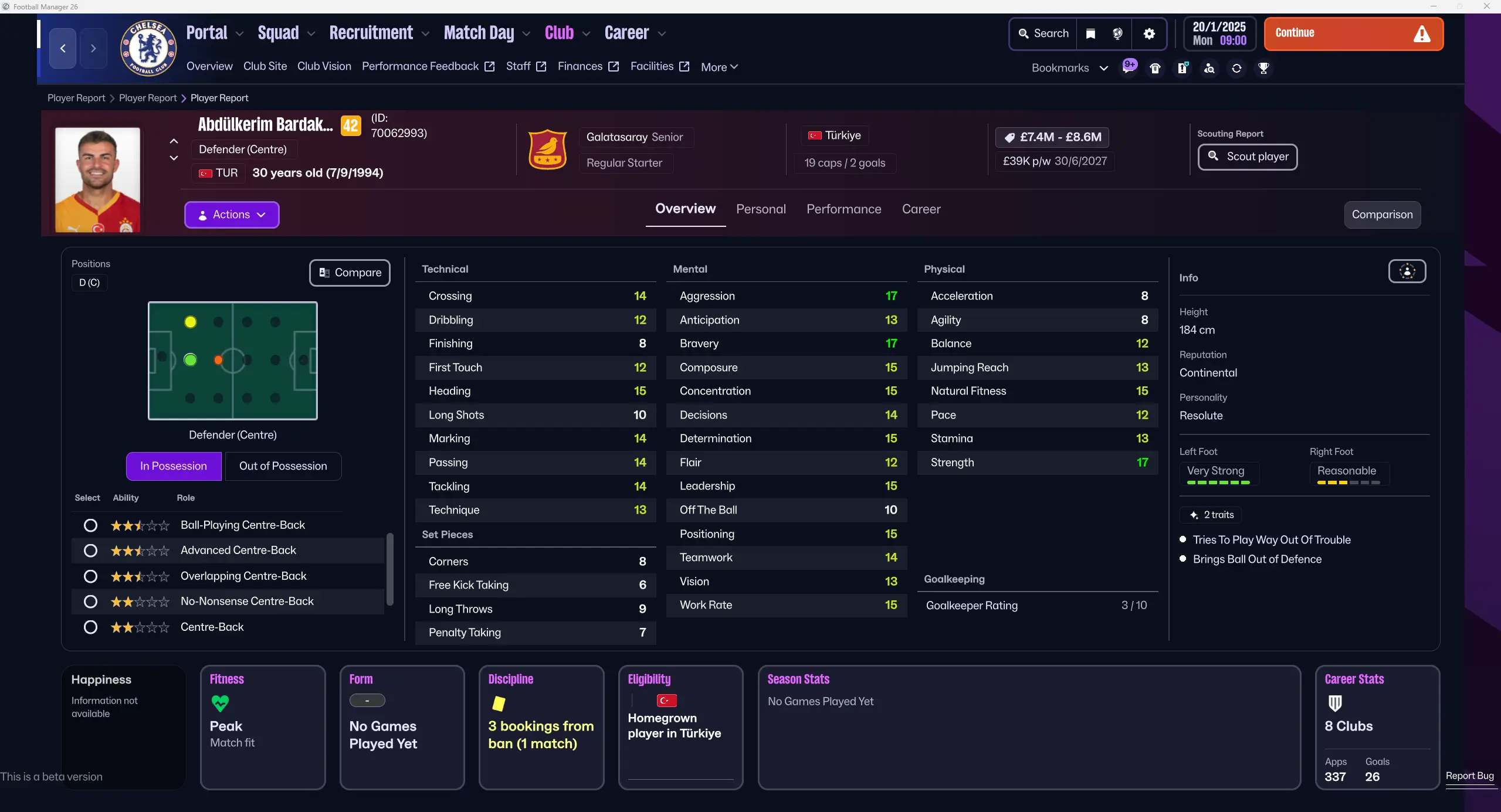Select No-Nonsense Centre-Back role radio
This screenshot has height=812, width=1501.
pyautogui.click(x=90, y=602)
